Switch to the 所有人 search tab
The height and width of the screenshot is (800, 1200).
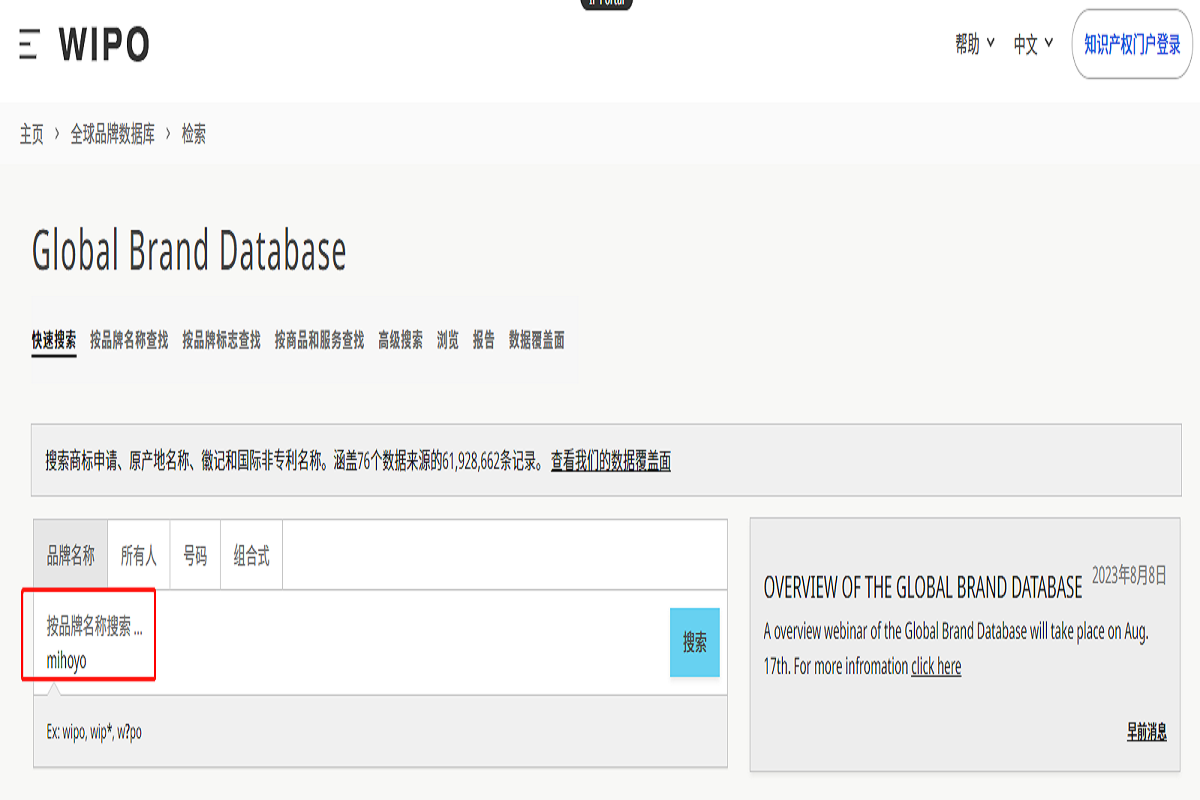(139, 555)
